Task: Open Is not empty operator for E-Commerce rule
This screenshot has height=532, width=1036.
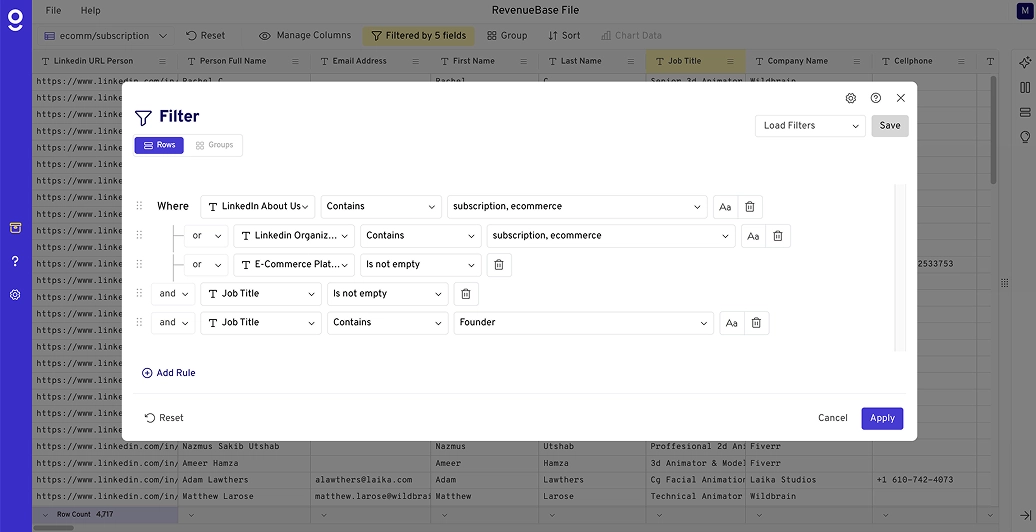Action: click(x=421, y=264)
